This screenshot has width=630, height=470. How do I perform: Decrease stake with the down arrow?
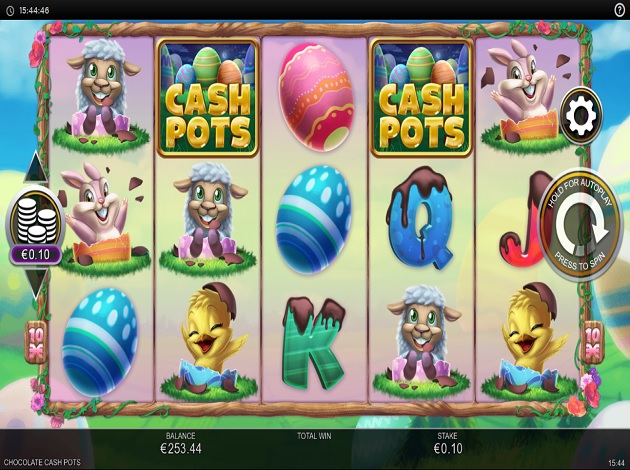coord(36,284)
